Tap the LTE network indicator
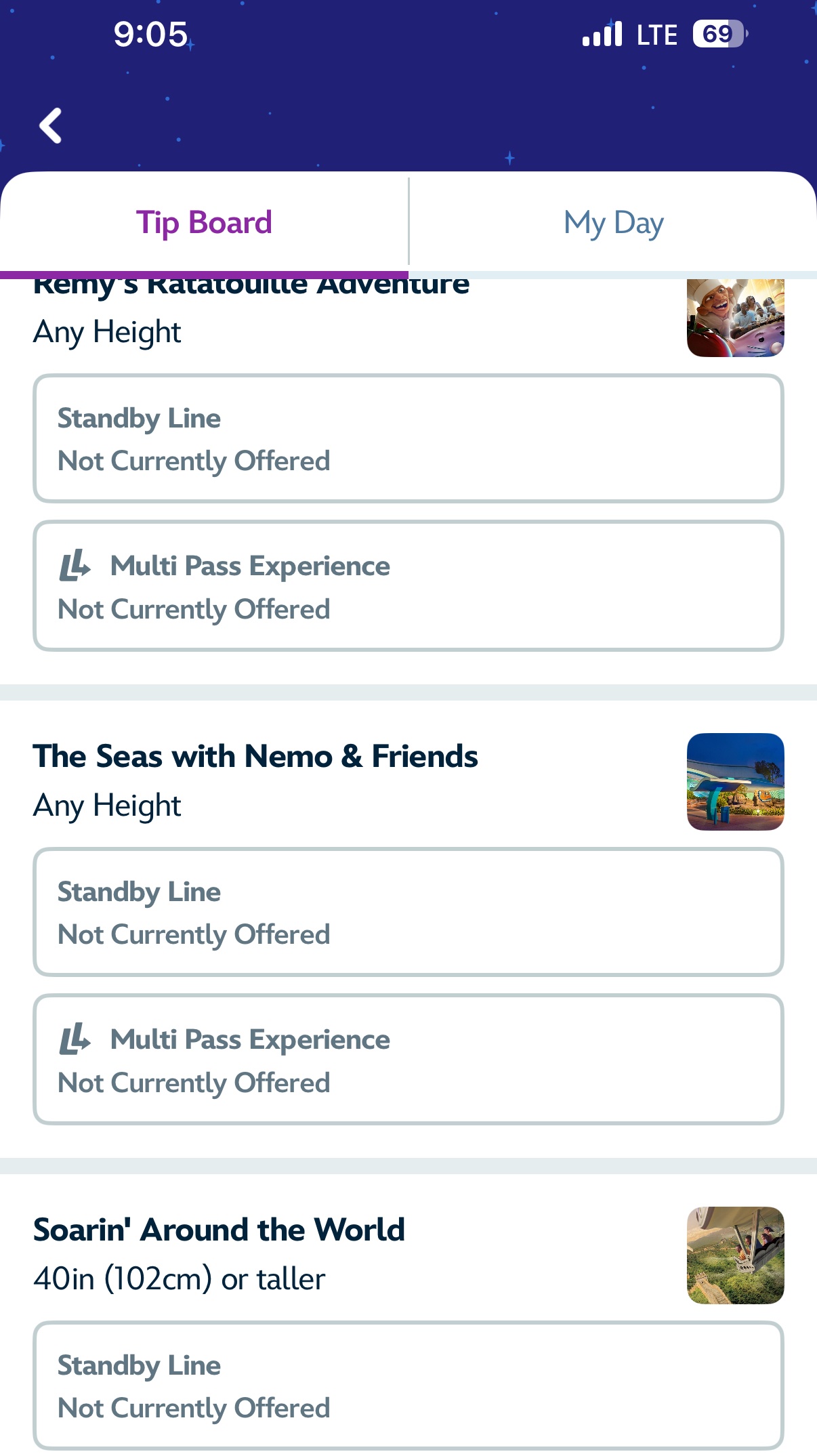817x1456 pixels. 656,35
